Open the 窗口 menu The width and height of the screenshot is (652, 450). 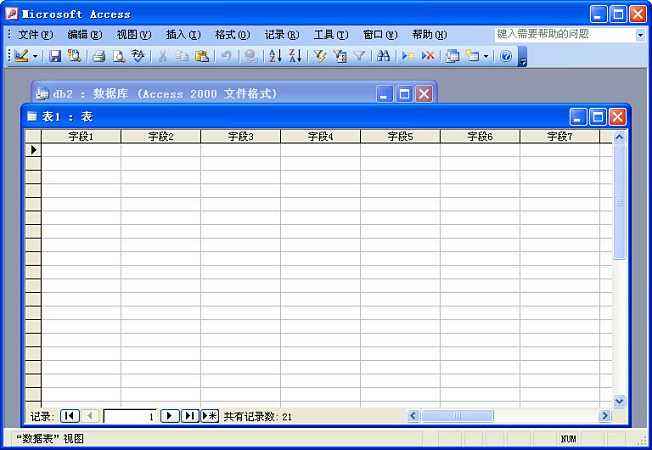coord(380,35)
